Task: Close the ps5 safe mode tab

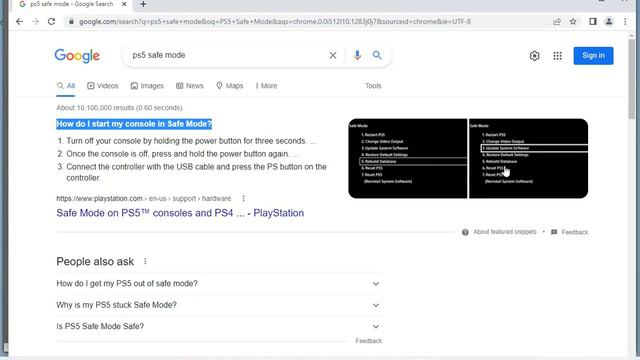Action: (x=124, y=4)
